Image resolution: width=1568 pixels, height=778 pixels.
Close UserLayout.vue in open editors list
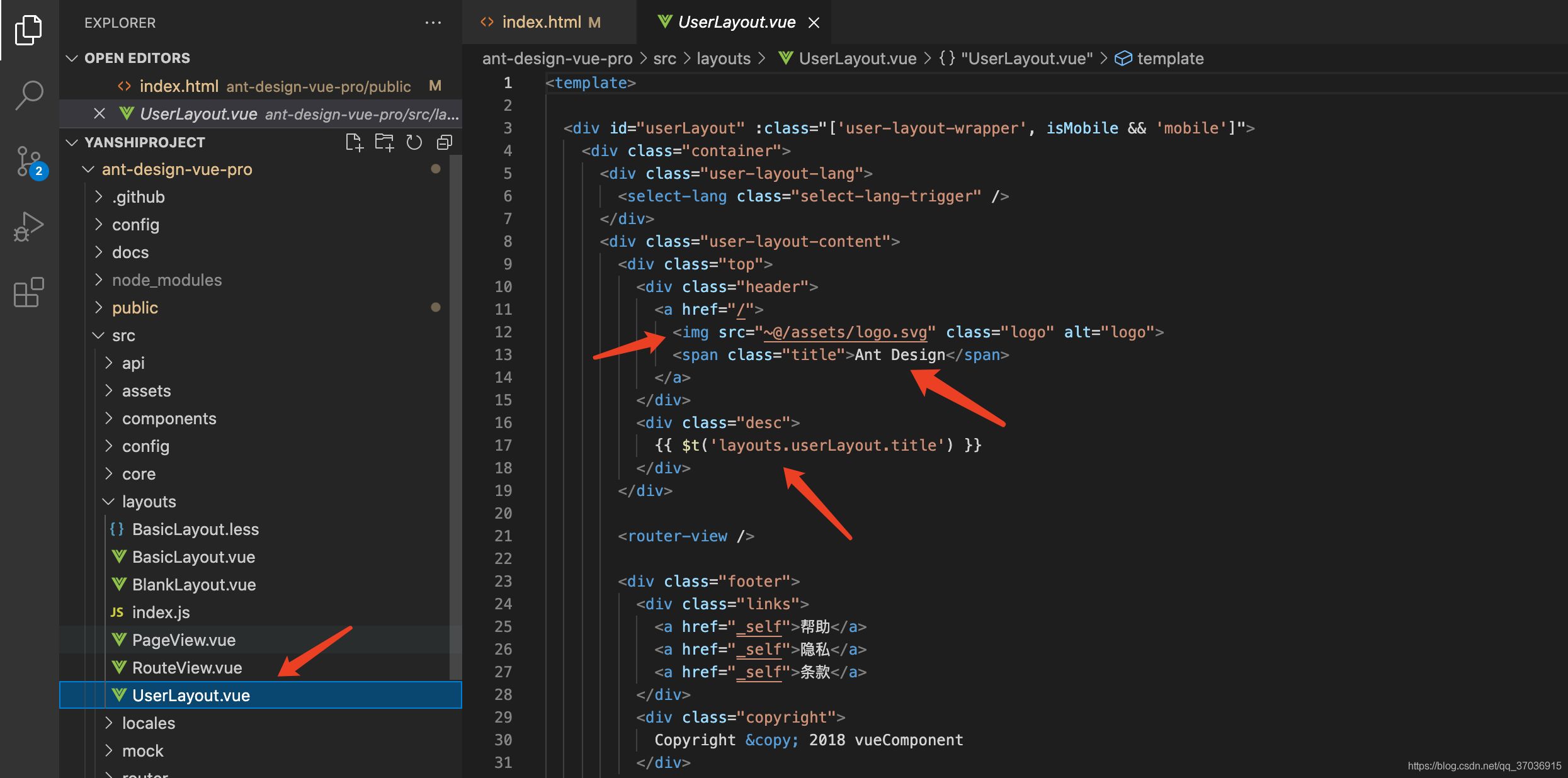[99, 114]
